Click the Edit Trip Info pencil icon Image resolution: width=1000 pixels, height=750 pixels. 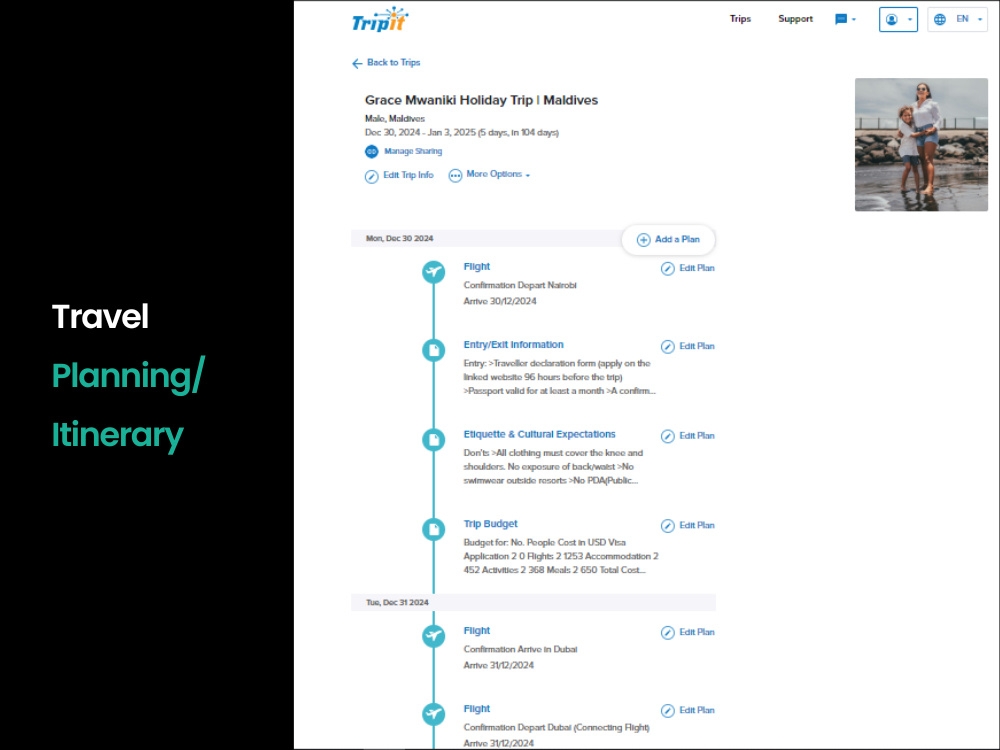tap(371, 177)
